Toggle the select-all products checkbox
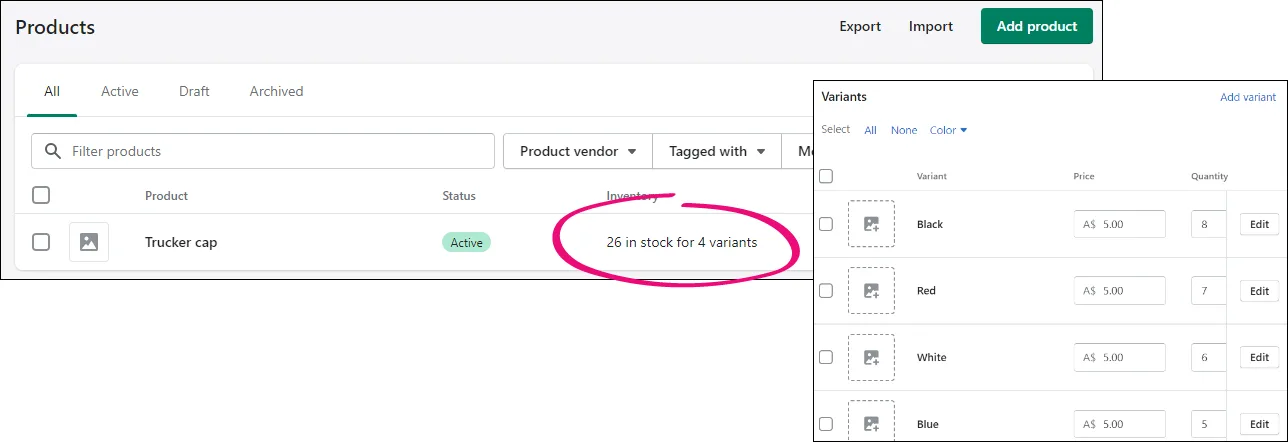The image size is (1288, 442). (41, 195)
